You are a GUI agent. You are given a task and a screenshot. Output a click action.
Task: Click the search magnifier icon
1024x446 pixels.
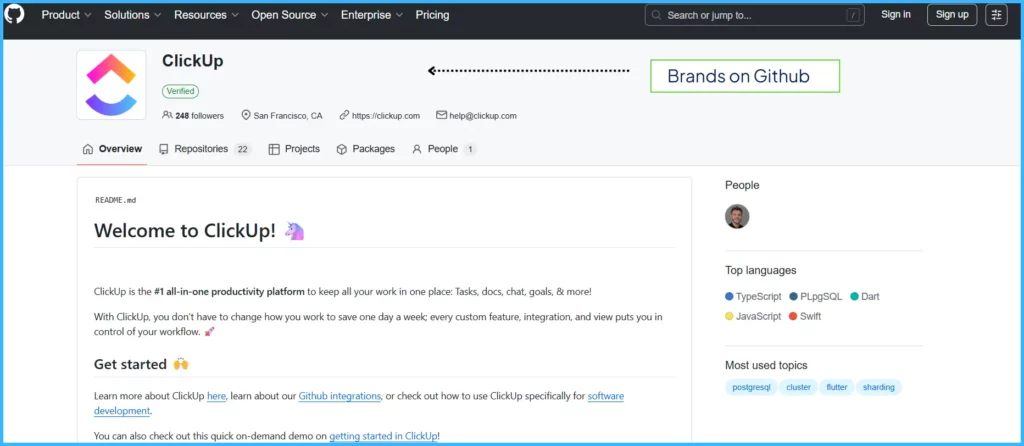656,15
